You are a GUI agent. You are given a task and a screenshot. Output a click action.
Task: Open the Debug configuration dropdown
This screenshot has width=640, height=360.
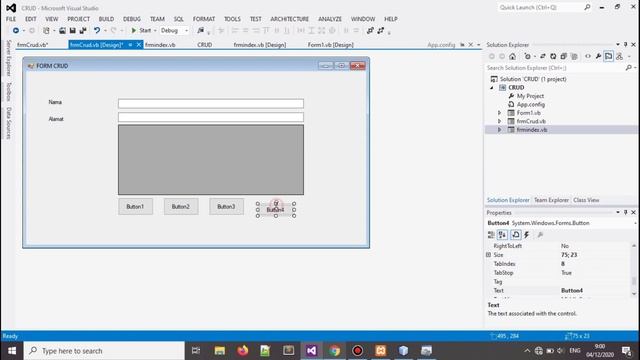pyautogui.click(x=174, y=31)
